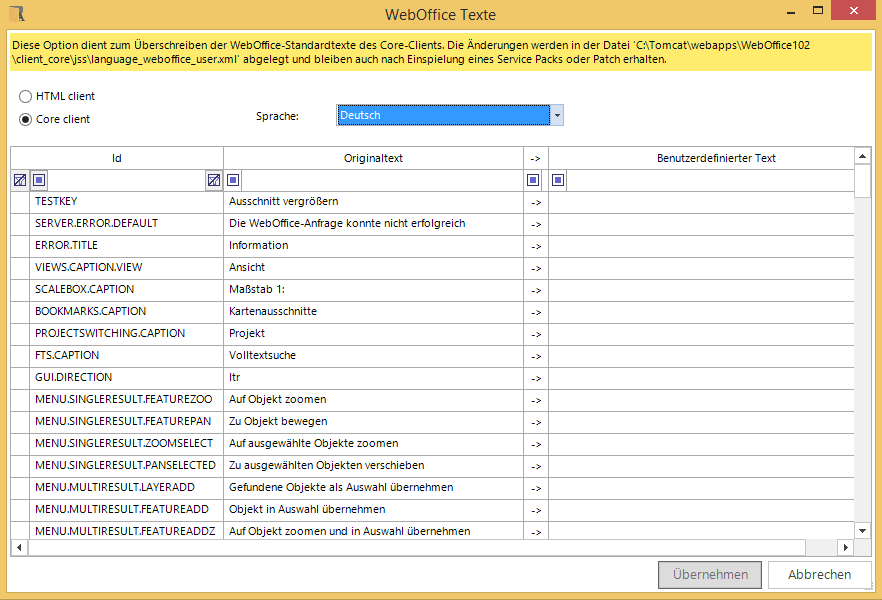Click the WebOffice application icon in titlebar

point(14,14)
